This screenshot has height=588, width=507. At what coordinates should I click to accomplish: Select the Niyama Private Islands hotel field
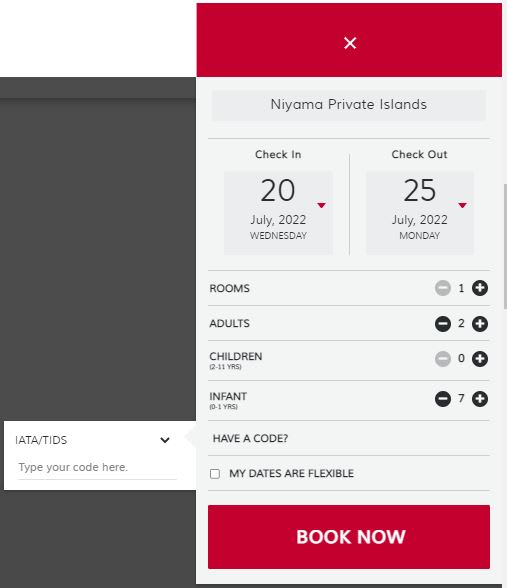[x=349, y=105]
